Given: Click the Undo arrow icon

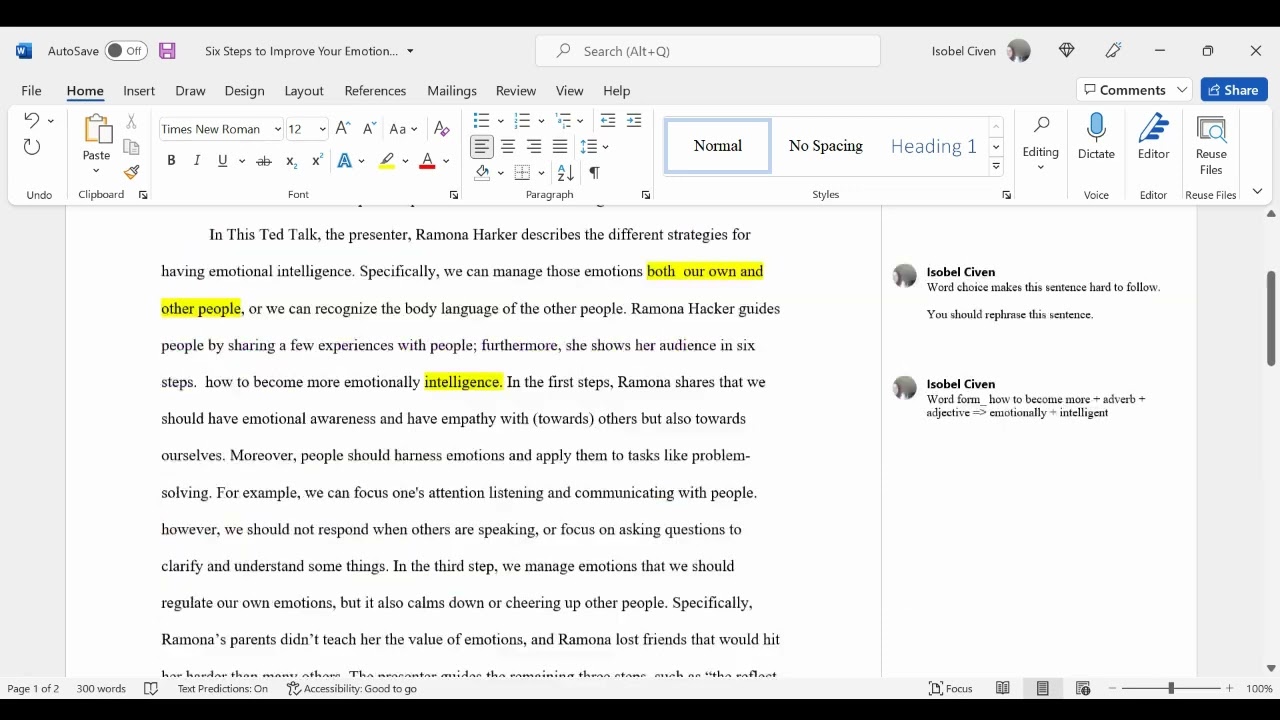Looking at the screenshot, I should pos(31,121).
